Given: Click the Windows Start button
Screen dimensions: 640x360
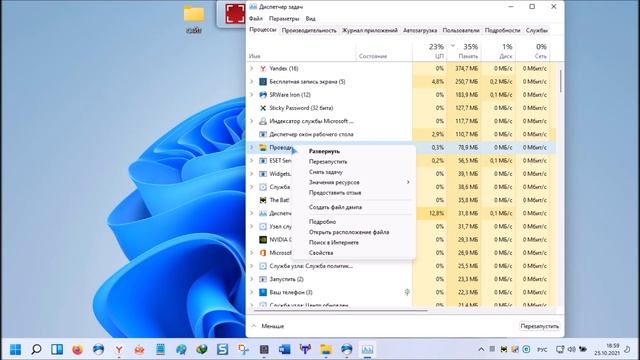Looking at the screenshot, I should [x=16, y=349].
